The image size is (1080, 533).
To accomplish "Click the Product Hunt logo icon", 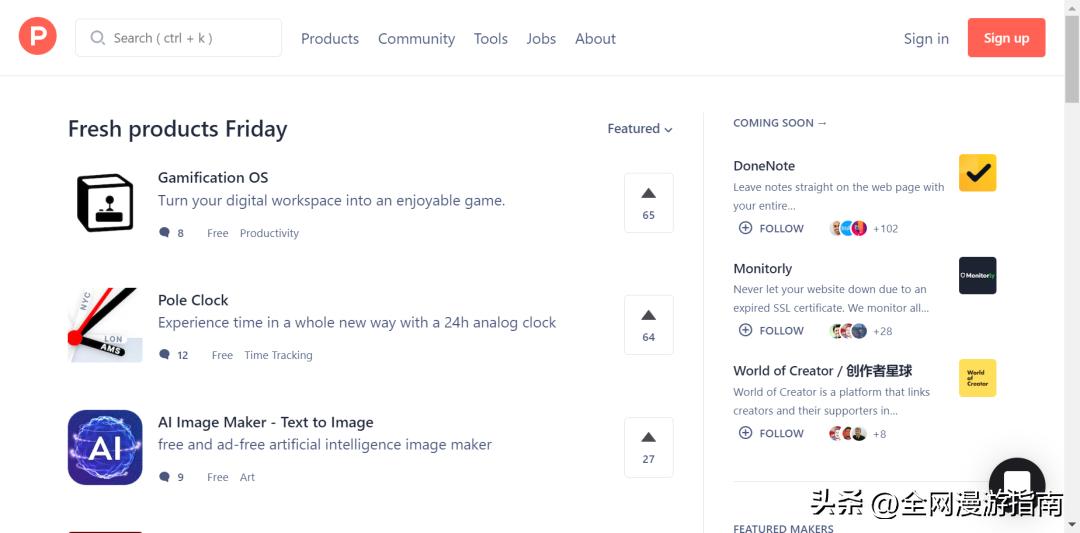I will pyautogui.click(x=38, y=38).
